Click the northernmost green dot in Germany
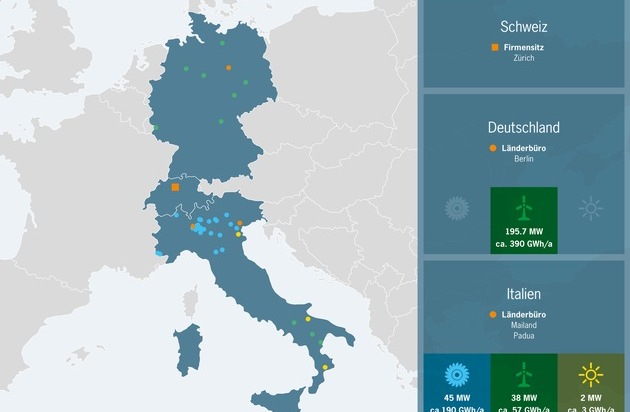Image resolution: width=630 pixels, height=412 pixels. click(222, 43)
